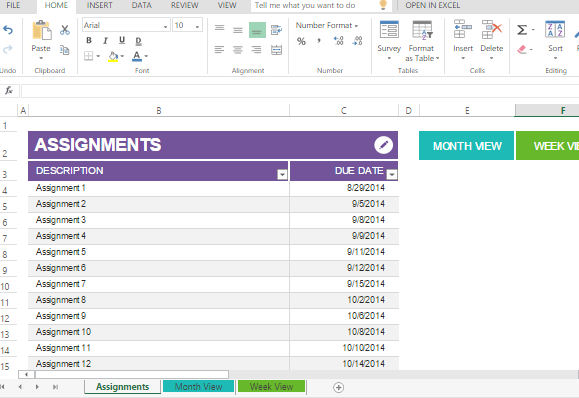Select Middle Align icon
This screenshot has height=398, width=579.
coord(238,30)
